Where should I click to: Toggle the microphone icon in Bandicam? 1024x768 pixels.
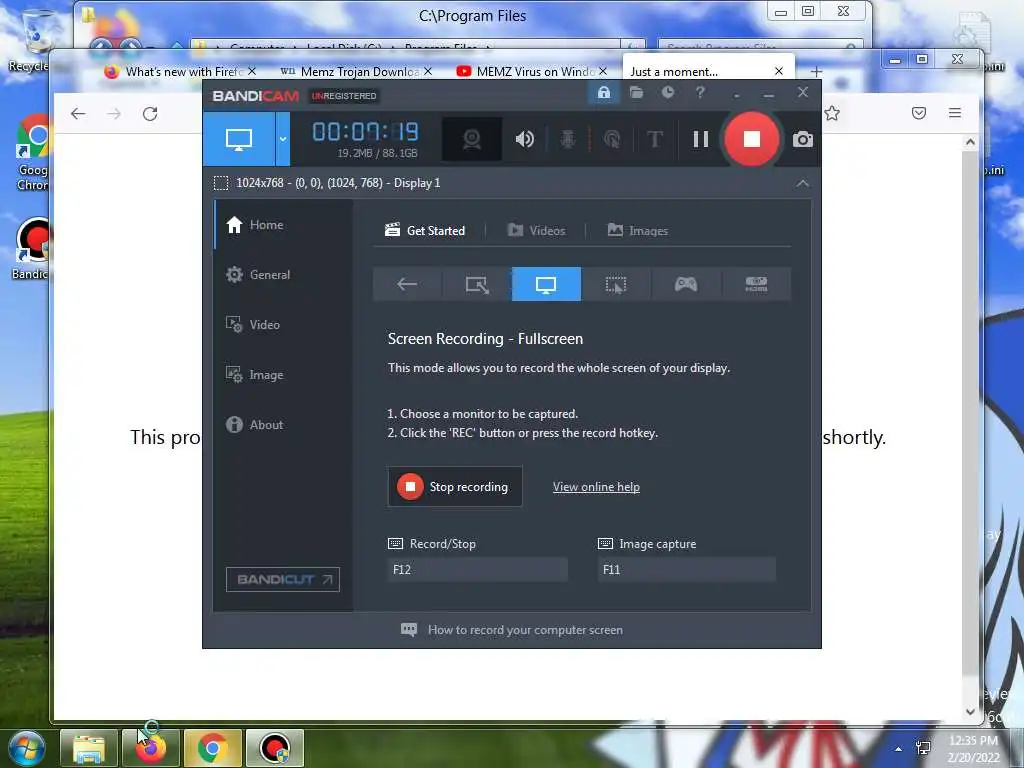568,139
